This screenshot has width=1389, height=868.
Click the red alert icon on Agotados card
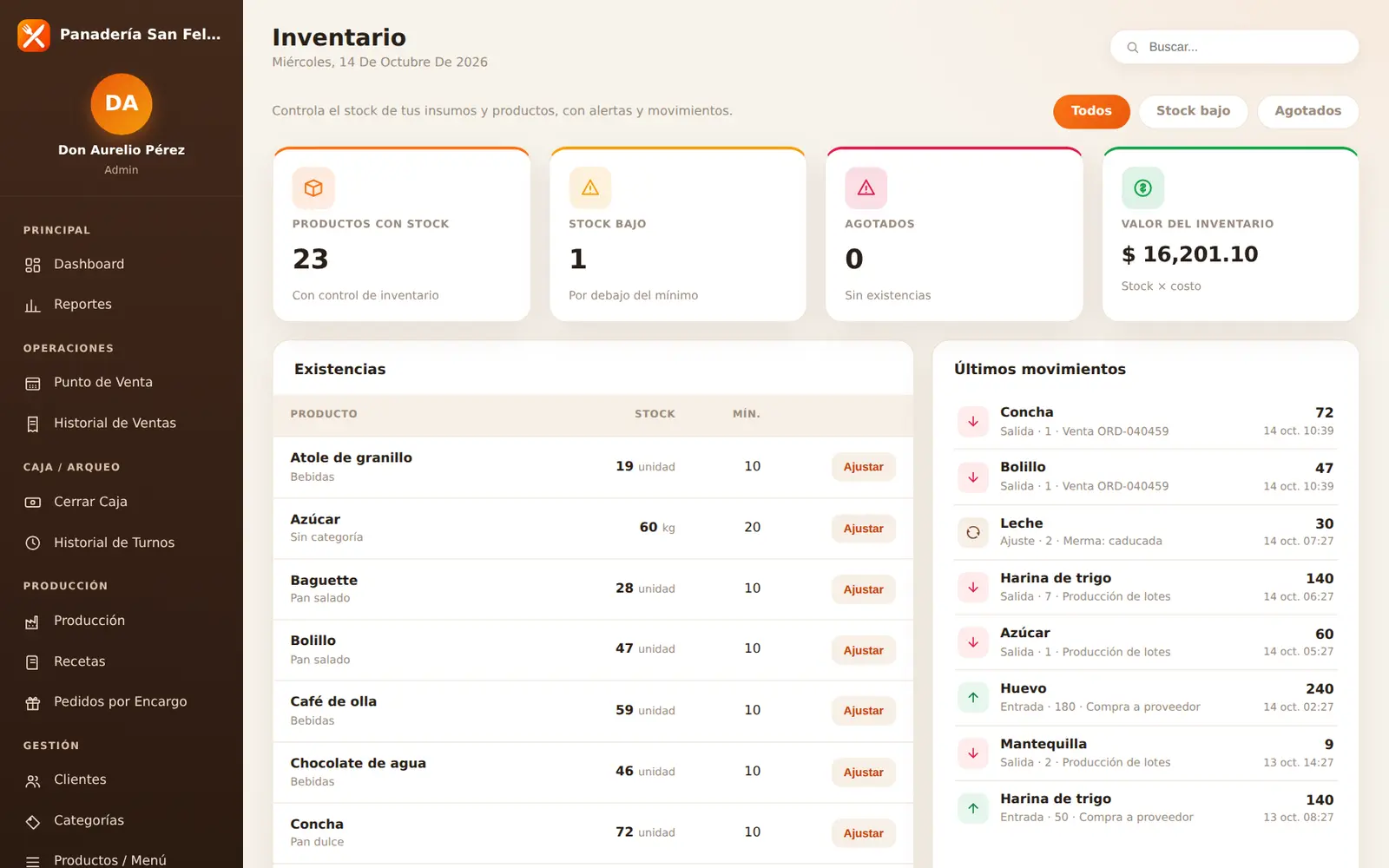pyautogui.click(x=866, y=187)
